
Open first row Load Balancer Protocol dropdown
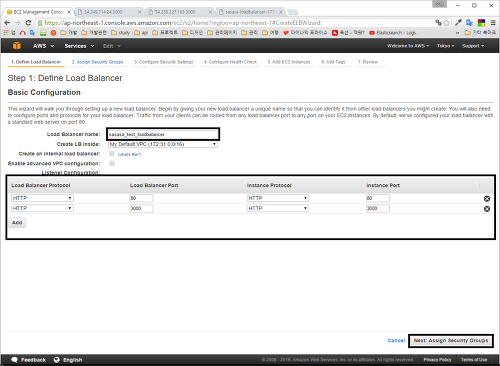[x=42, y=198]
